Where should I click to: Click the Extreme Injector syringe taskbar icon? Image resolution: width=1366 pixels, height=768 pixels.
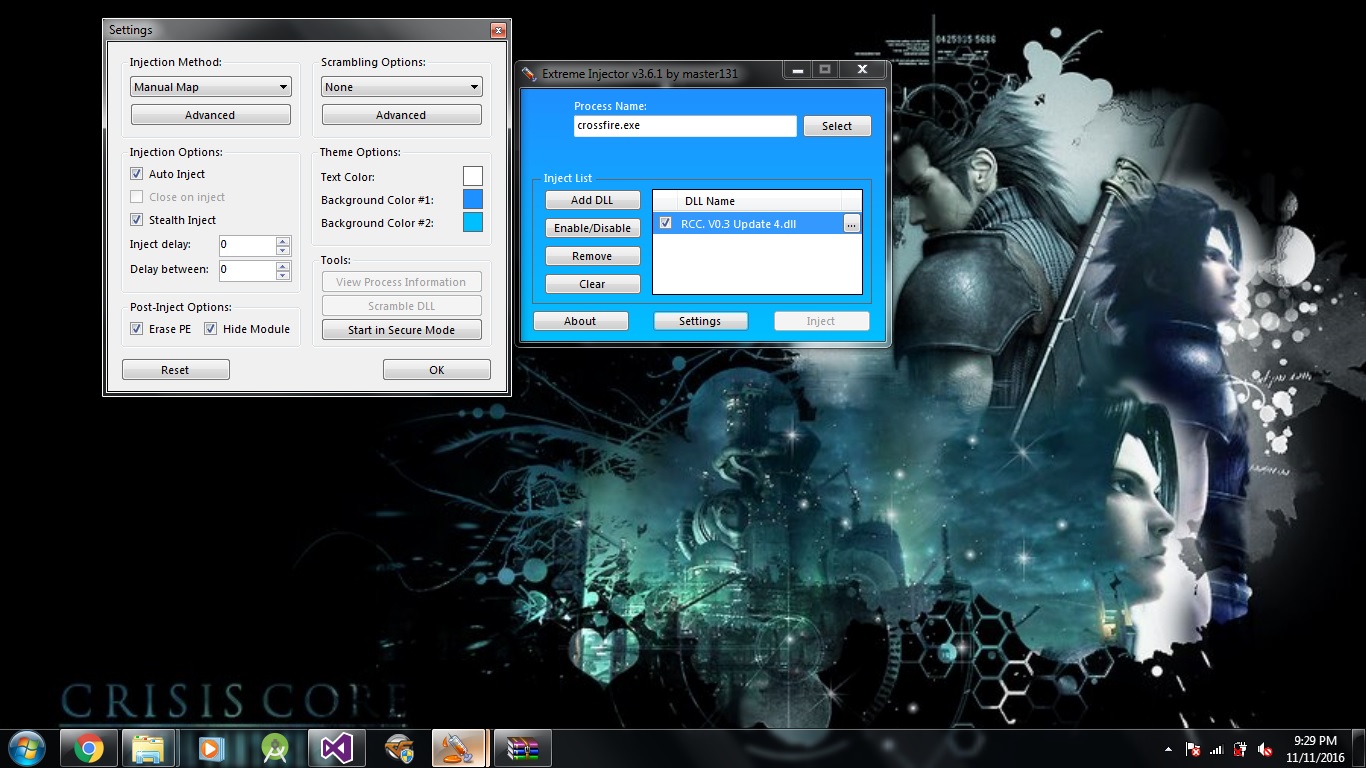459,748
